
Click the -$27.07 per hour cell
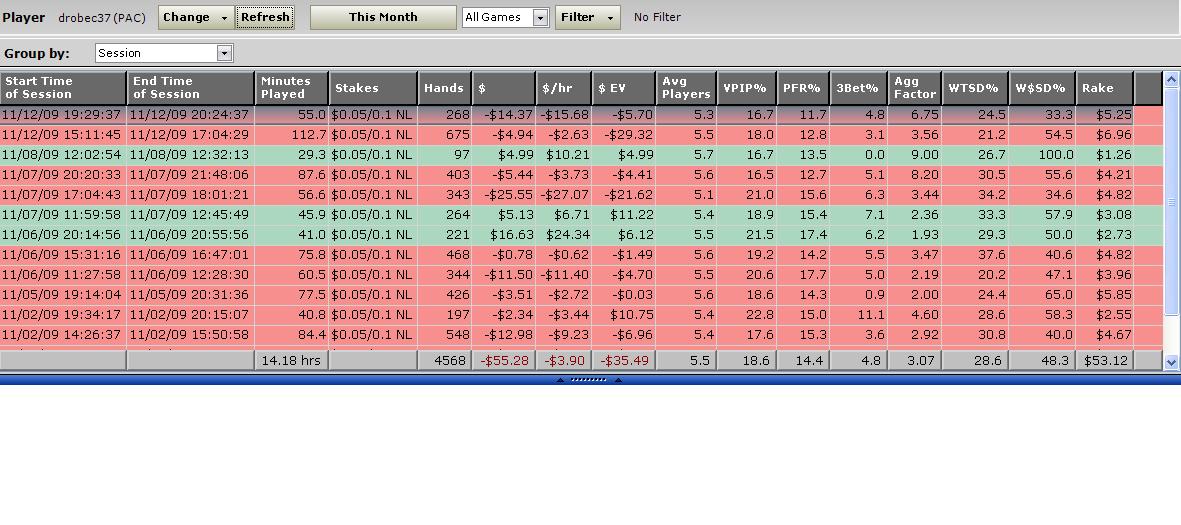point(563,194)
